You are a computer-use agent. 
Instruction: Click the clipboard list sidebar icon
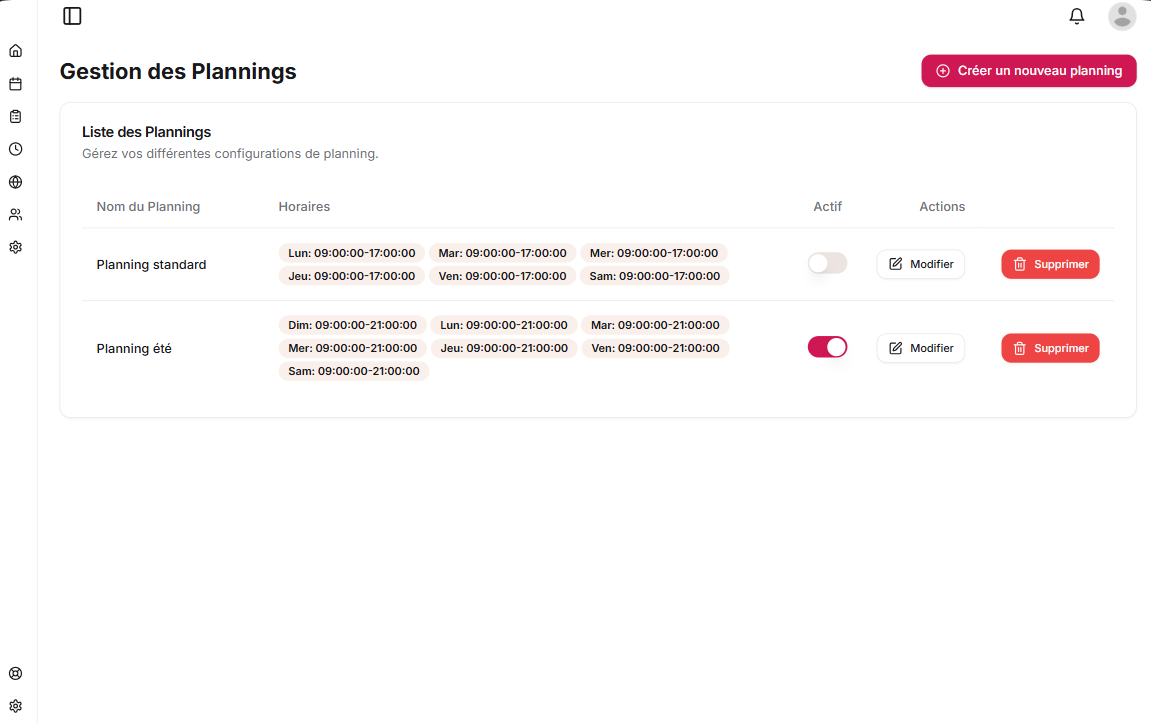point(15,117)
